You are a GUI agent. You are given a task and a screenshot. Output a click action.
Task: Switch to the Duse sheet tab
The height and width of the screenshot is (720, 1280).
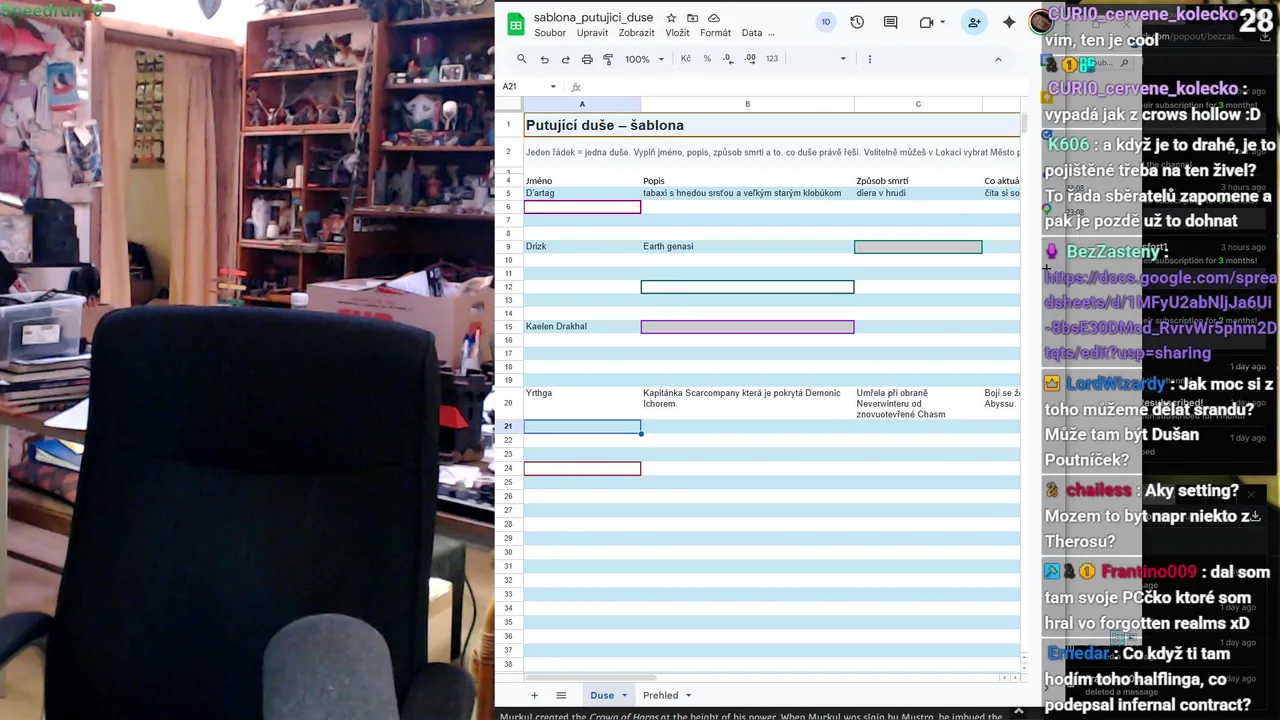(602, 695)
